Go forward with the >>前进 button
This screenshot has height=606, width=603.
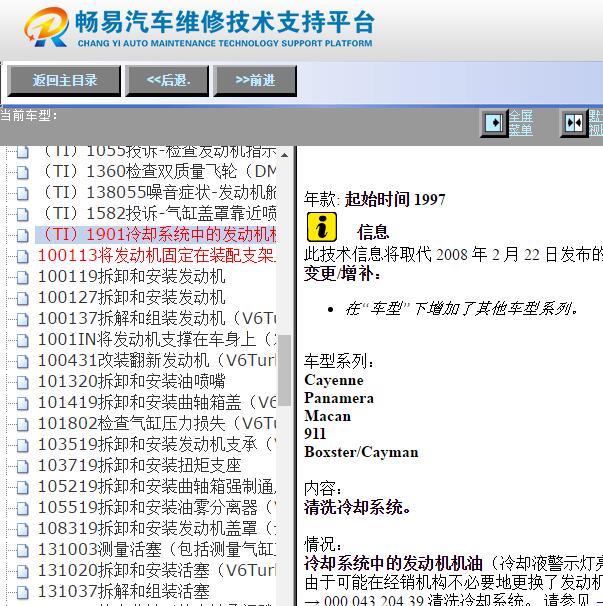point(255,80)
